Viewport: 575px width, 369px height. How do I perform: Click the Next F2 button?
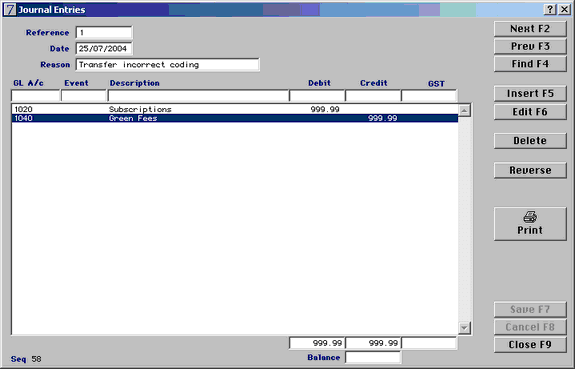click(x=530, y=29)
